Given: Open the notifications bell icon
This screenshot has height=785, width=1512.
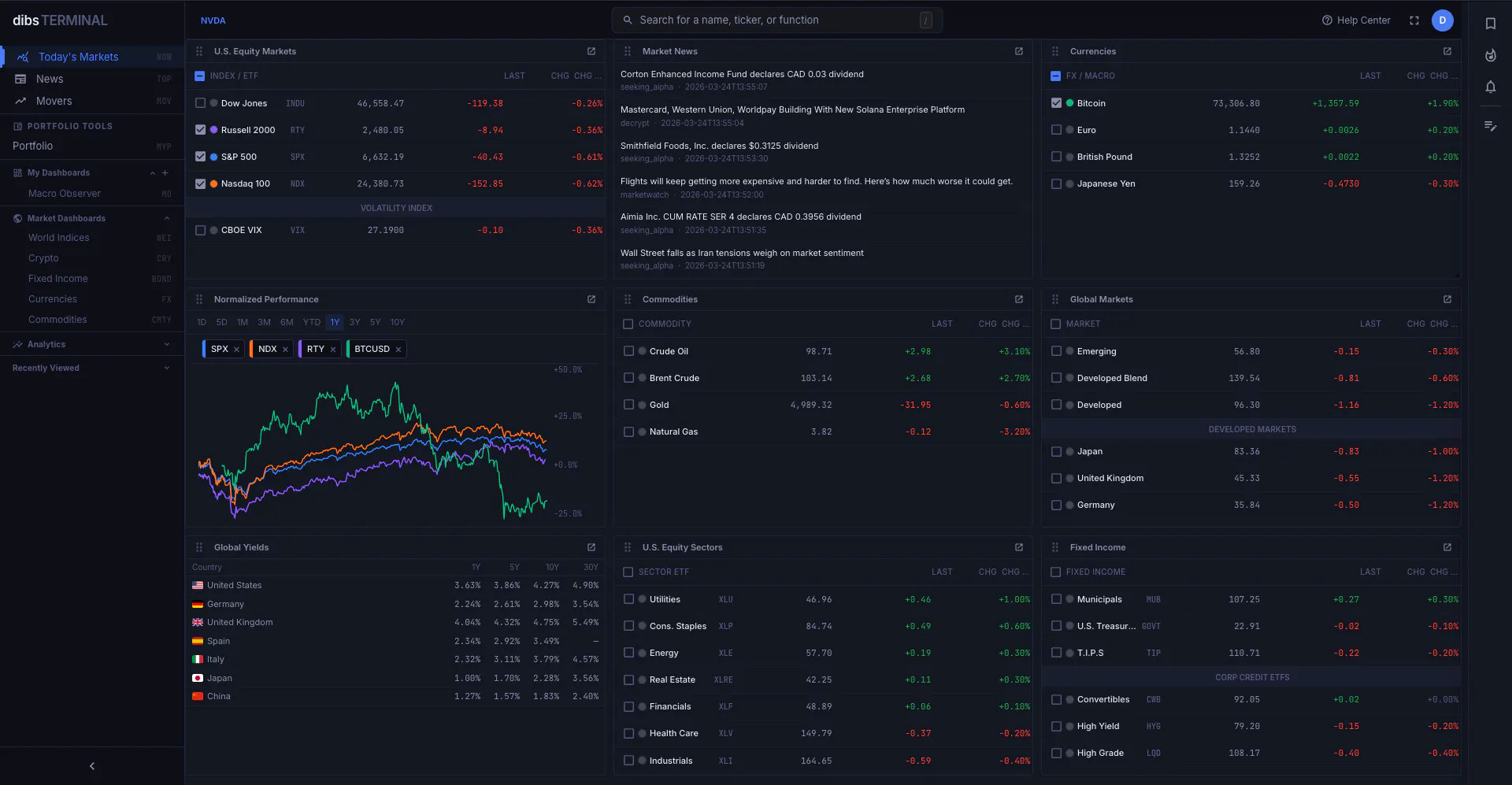Looking at the screenshot, I should pos(1490,87).
